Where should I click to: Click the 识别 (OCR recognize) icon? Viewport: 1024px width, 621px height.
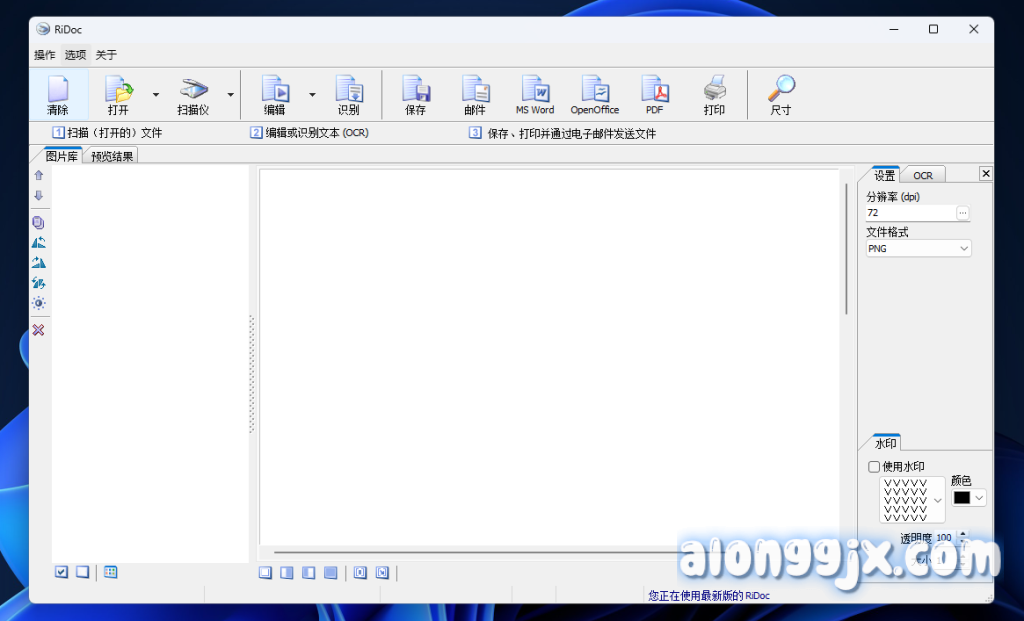click(x=348, y=95)
